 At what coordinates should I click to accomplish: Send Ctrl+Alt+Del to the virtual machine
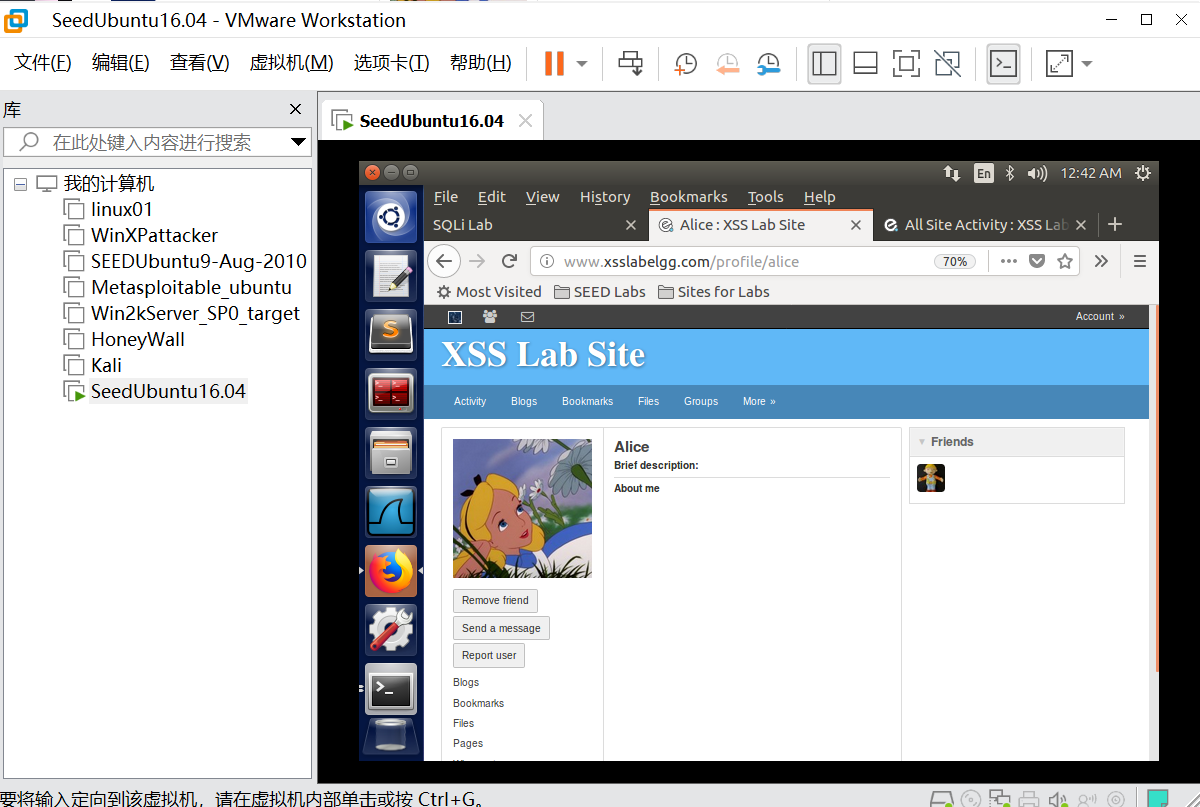click(630, 63)
